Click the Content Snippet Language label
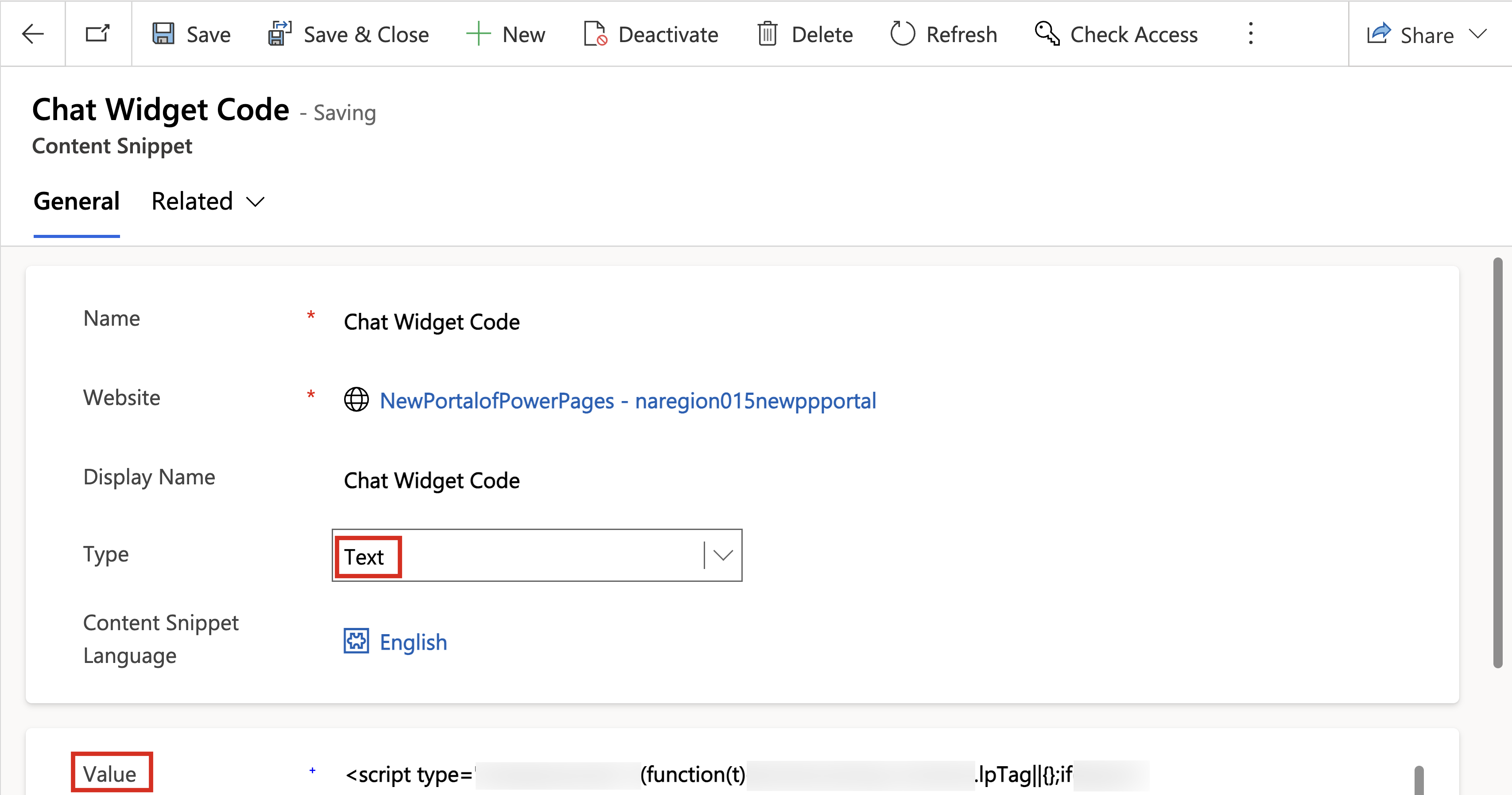Image resolution: width=1512 pixels, height=795 pixels. (161, 639)
